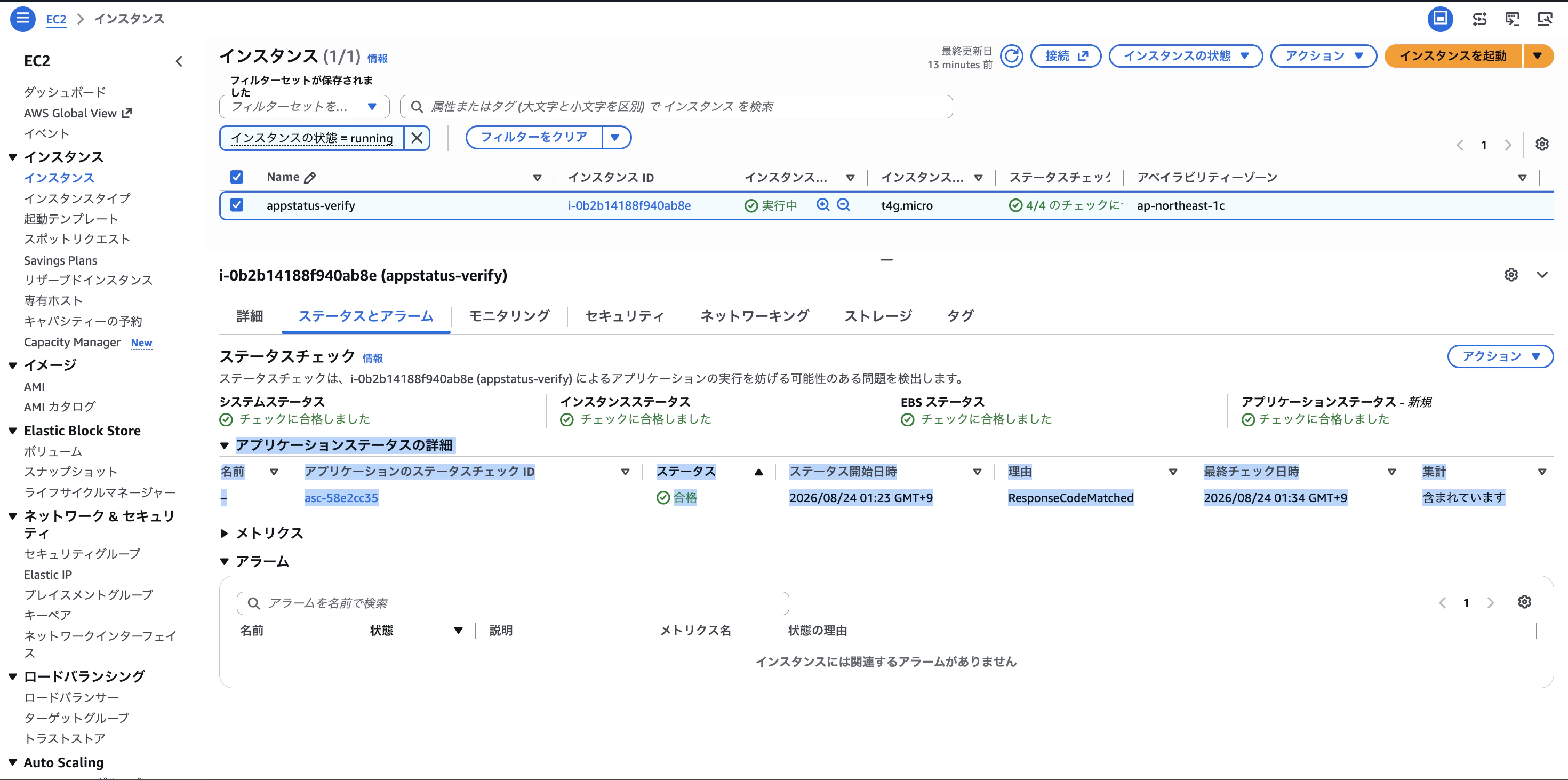The image size is (1568, 780).
Task: Click the フィルターをクリア button
Action: pyautogui.click(x=534, y=138)
